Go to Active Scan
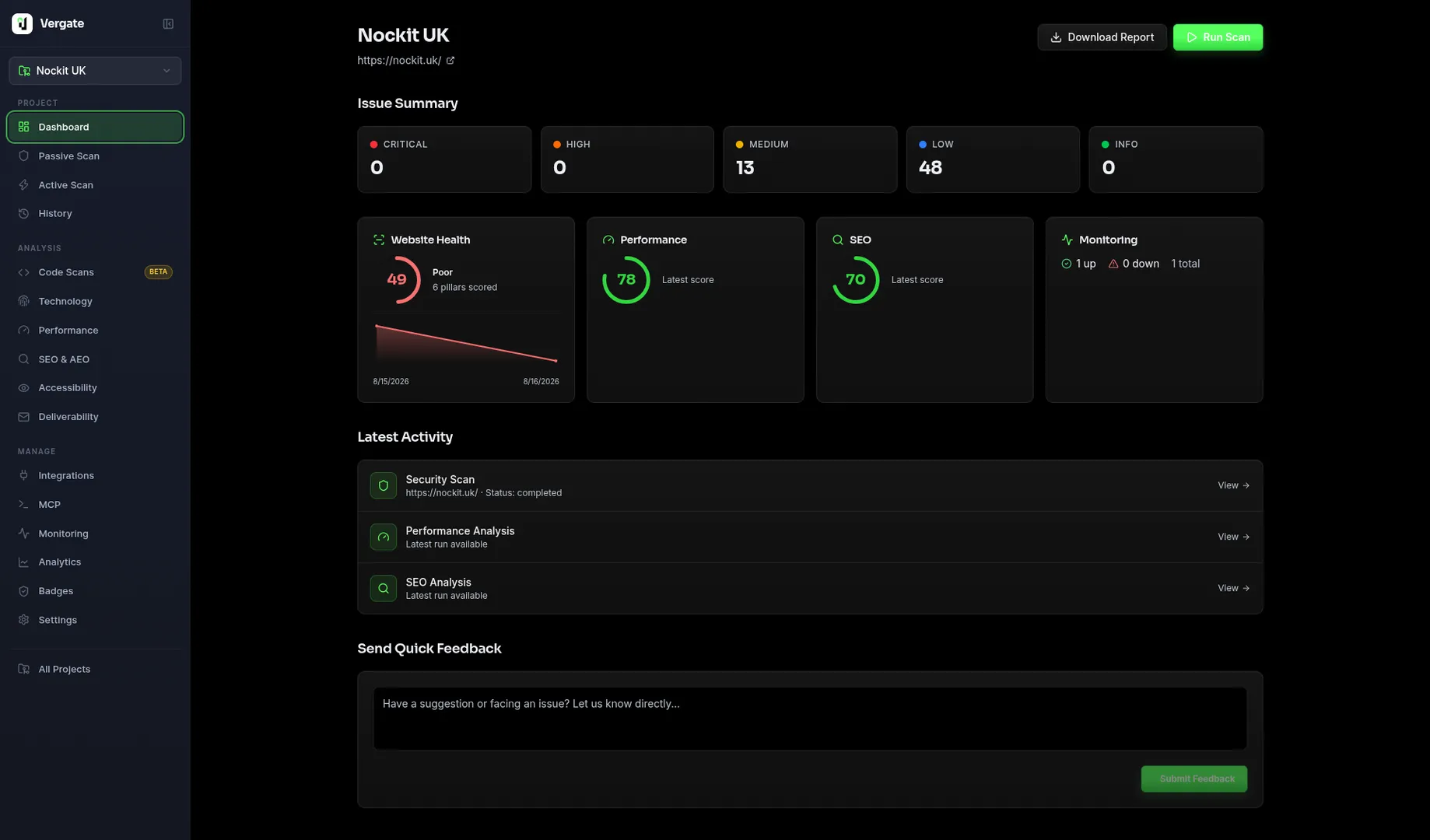1430x840 pixels. pyautogui.click(x=95, y=185)
